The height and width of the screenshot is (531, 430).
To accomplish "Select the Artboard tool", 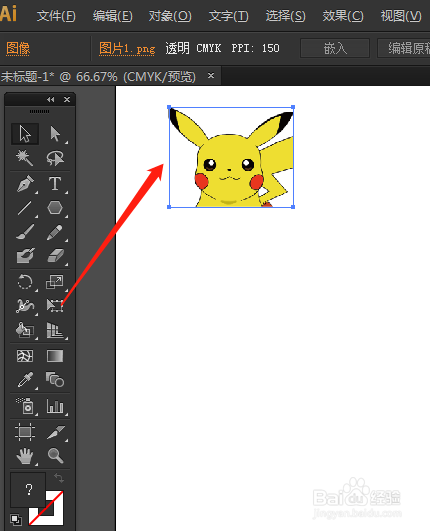I will click(x=25, y=432).
